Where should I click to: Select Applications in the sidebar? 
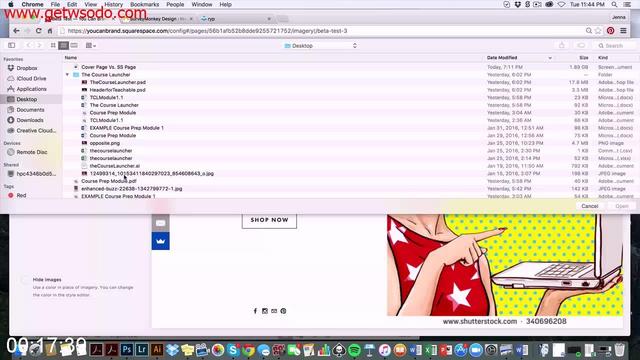tap(31, 89)
